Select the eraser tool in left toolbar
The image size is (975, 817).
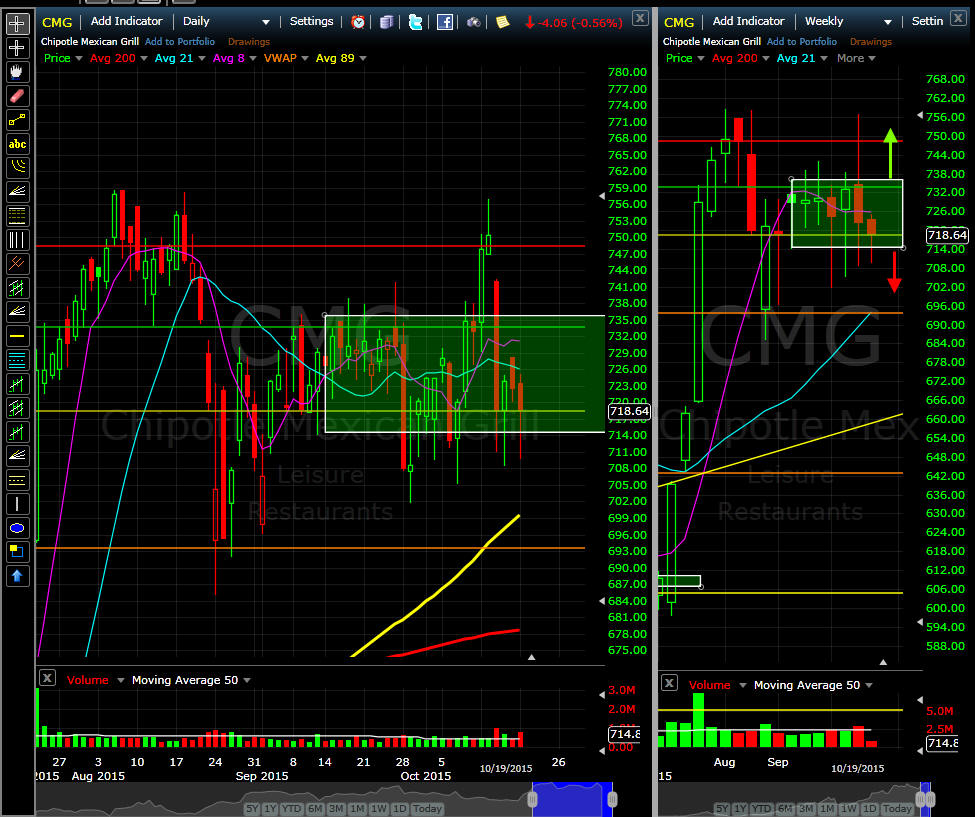[x=18, y=96]
